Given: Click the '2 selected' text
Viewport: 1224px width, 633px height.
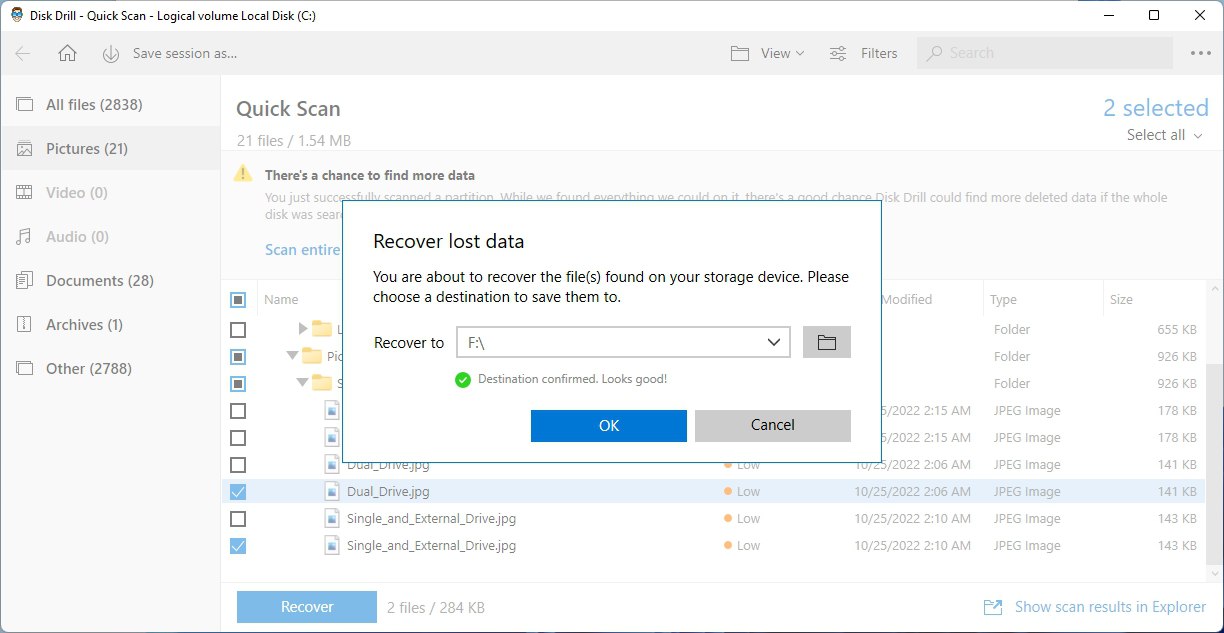Looking at the screenshot, I should click(x=1156, y=108).
